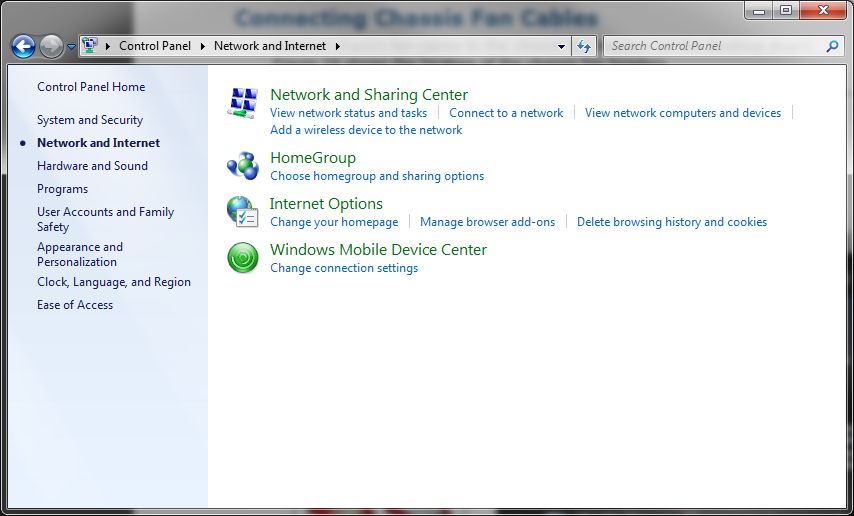Click Network and Internet breadcrumb segment

click(x=270, y=46)
